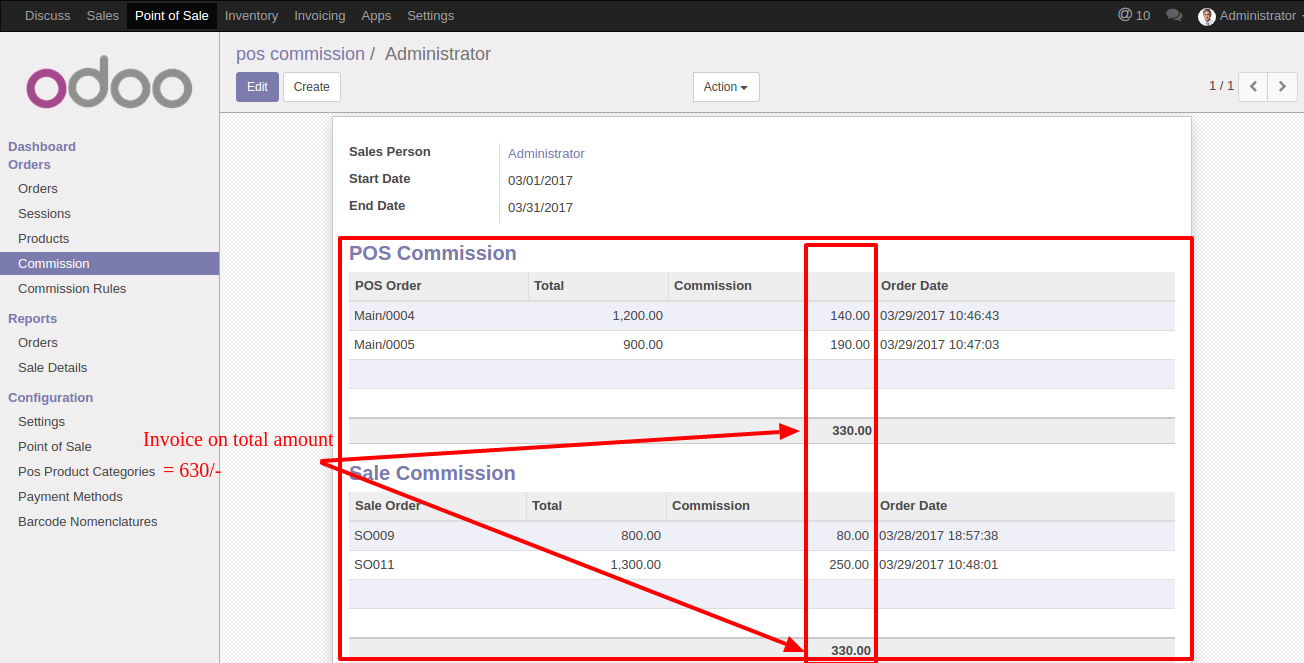Viewport: 1304px width, 663px height.
Task: Open the Invoicing menu
Action: [x=320, y=16]
